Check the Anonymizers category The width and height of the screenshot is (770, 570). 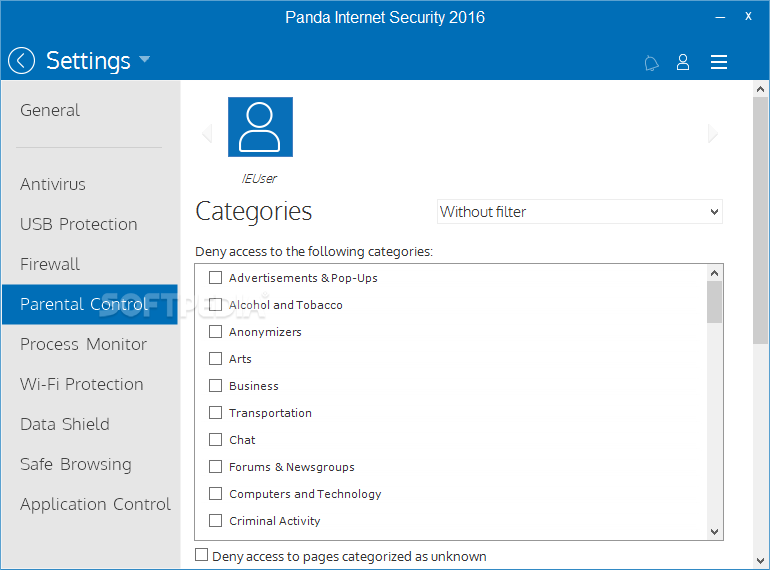[x=215, y=332]
